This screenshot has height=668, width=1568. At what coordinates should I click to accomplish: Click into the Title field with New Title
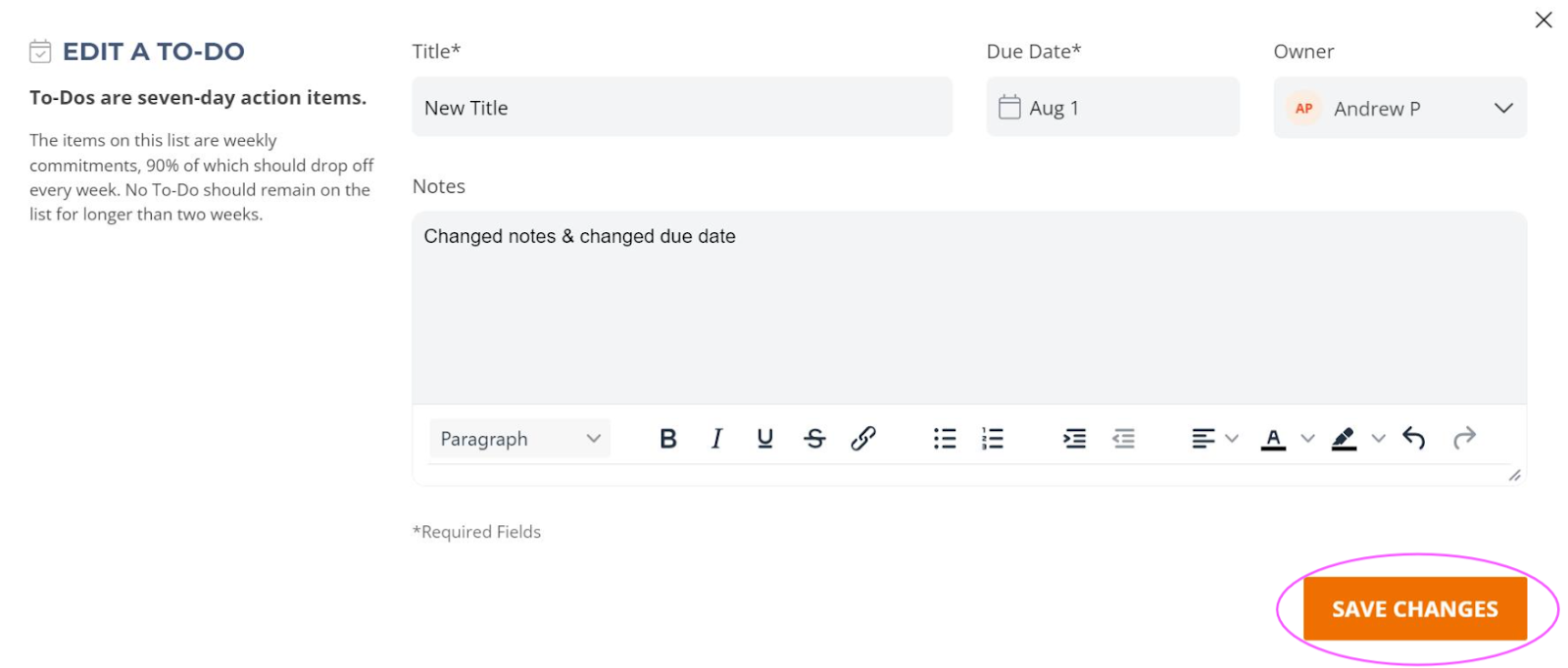click(x=682, y=108)
